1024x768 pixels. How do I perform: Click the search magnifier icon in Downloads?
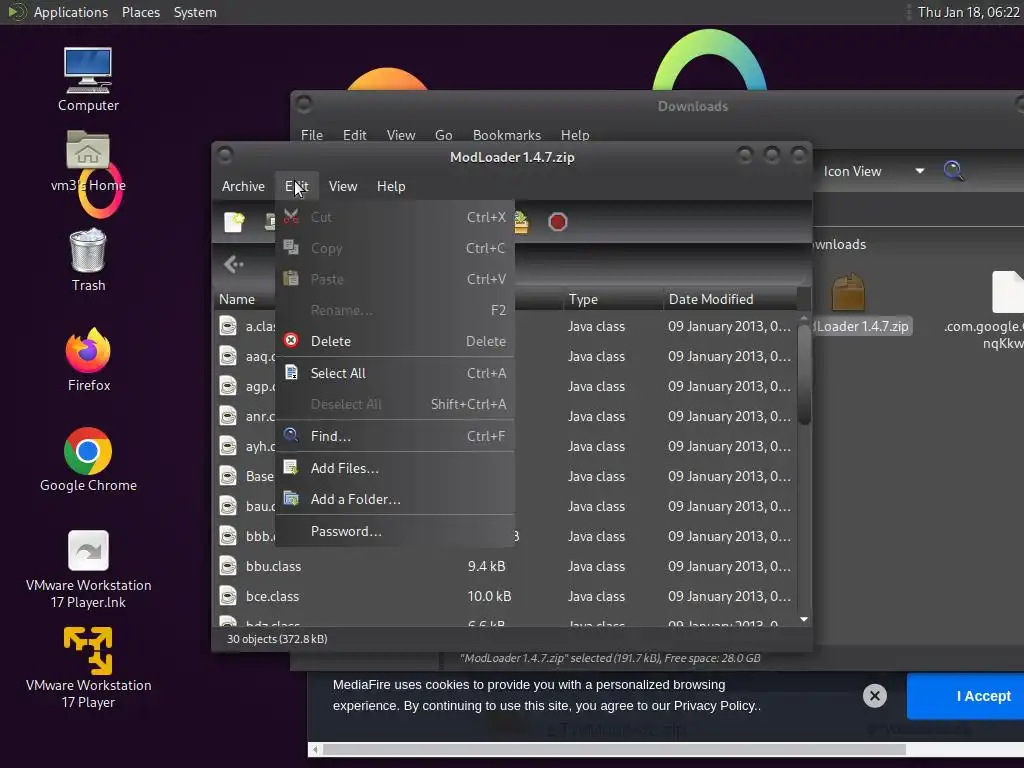click(x=953, y=171)
